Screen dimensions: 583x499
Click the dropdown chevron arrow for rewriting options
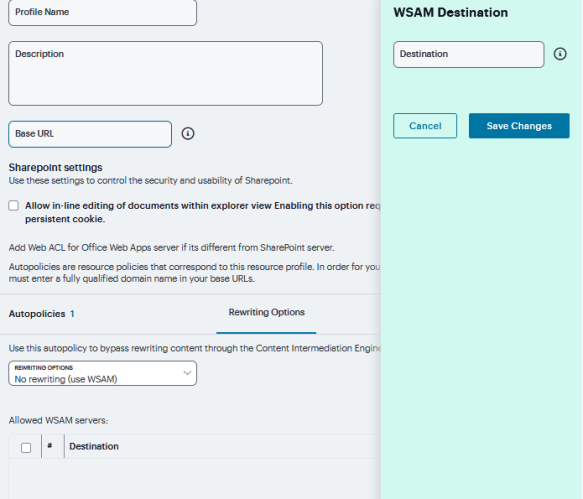point(187,373)
